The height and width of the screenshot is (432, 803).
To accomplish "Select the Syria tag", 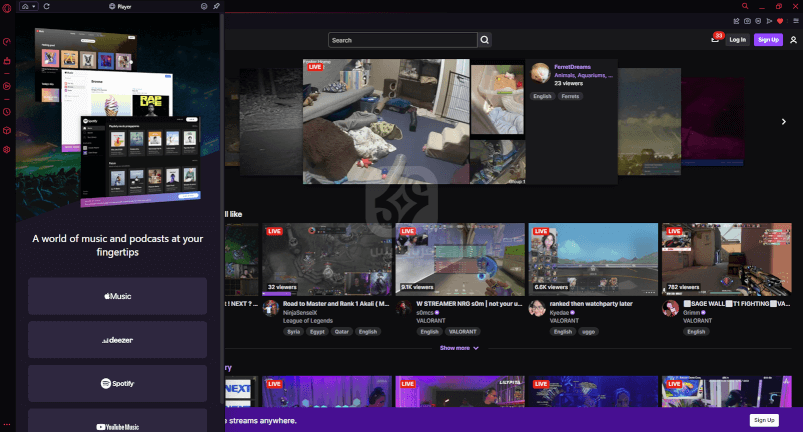I will pyautogui.click(x=293, y=332).
